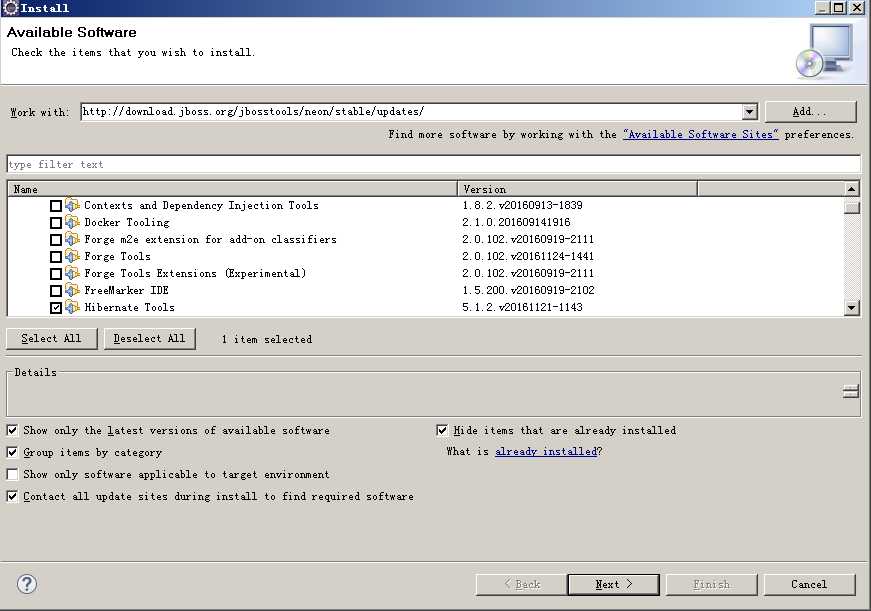Check Forge m2e extension for add-on classifiers
This screenshot has width=871, height=611.
[x=56, y=240]
